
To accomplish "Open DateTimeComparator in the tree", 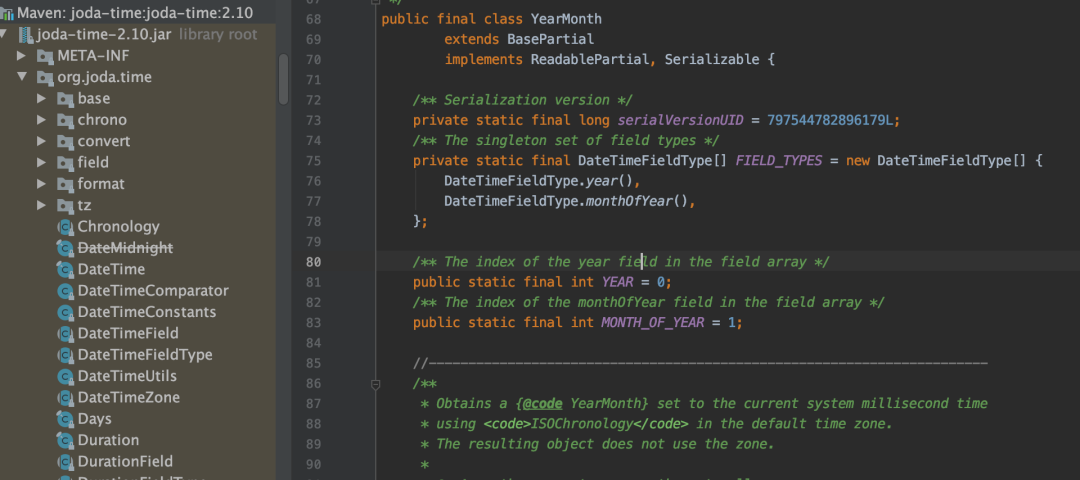I will pos(153,291).
